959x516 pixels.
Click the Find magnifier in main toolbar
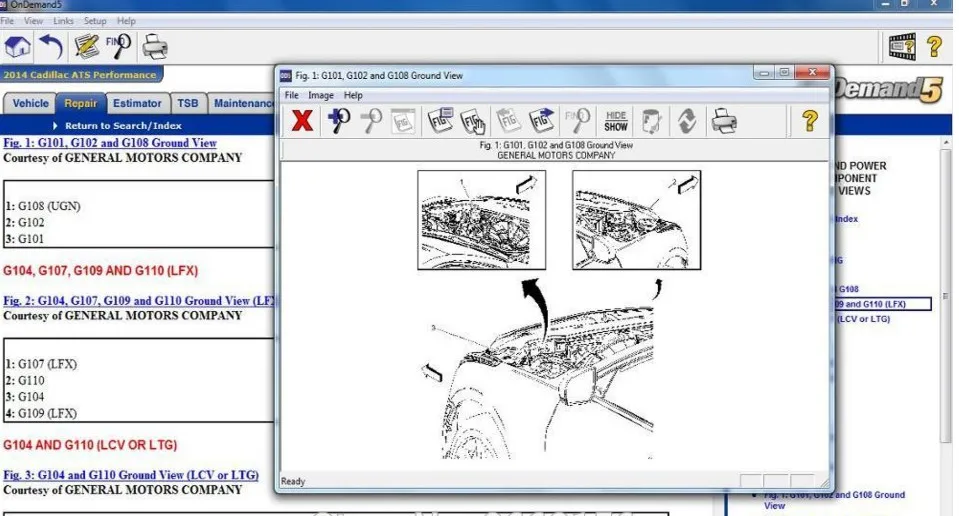[119, 47]
